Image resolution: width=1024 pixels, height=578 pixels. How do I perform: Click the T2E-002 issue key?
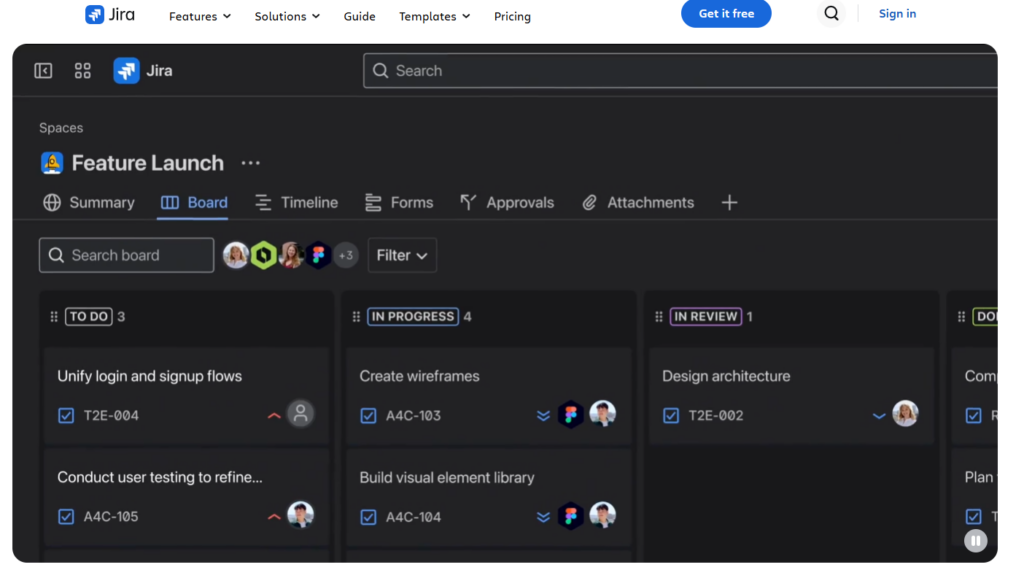[x=716, y=415]
